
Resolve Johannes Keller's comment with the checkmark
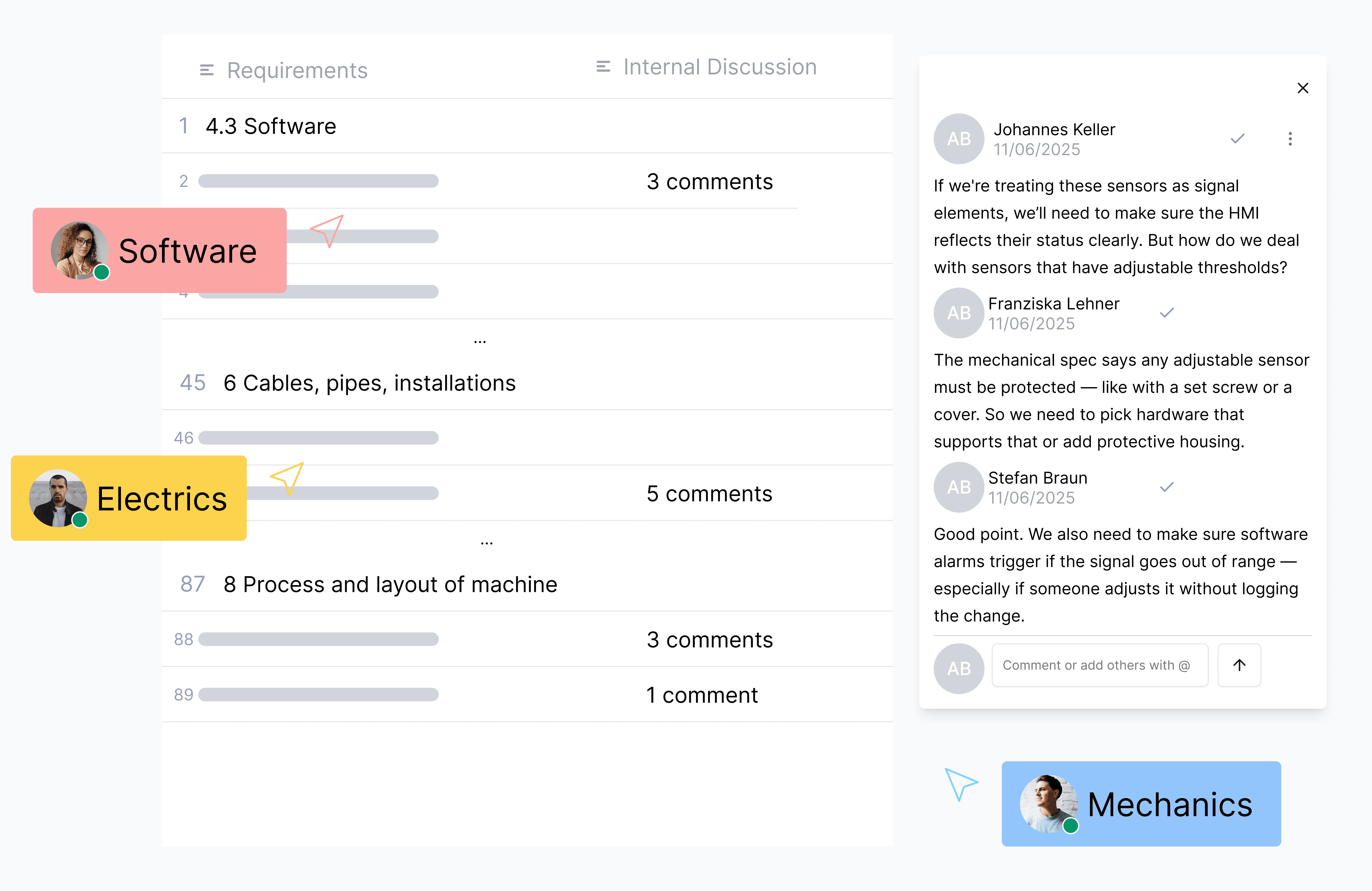pyautogui.click(x=1237, y=139)
